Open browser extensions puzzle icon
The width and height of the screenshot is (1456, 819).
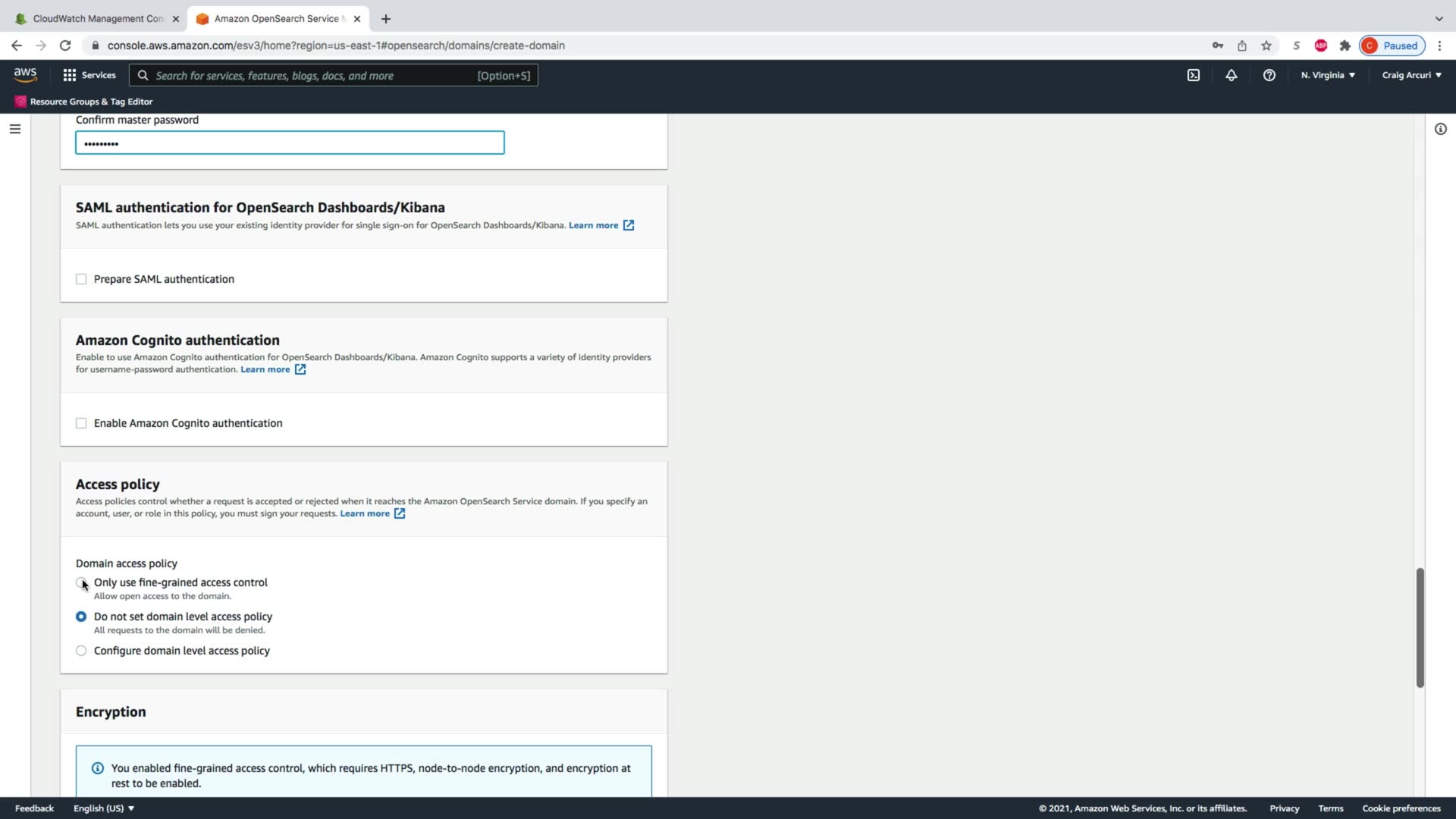tap(1345, 45)
